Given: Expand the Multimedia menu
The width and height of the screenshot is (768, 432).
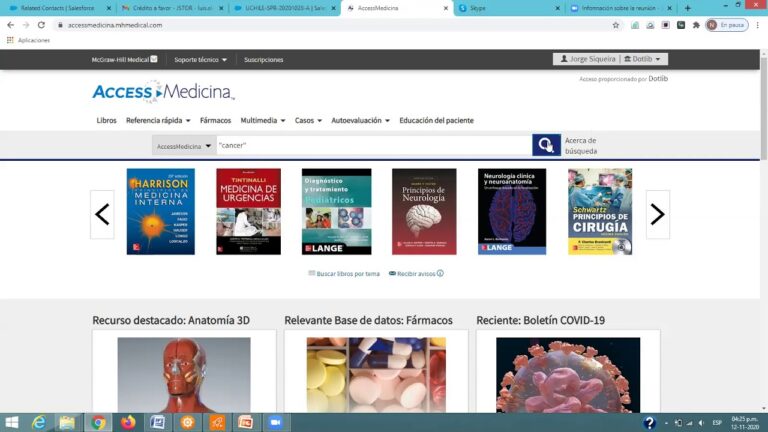Looking at the screenshot, I should [263, 120].
